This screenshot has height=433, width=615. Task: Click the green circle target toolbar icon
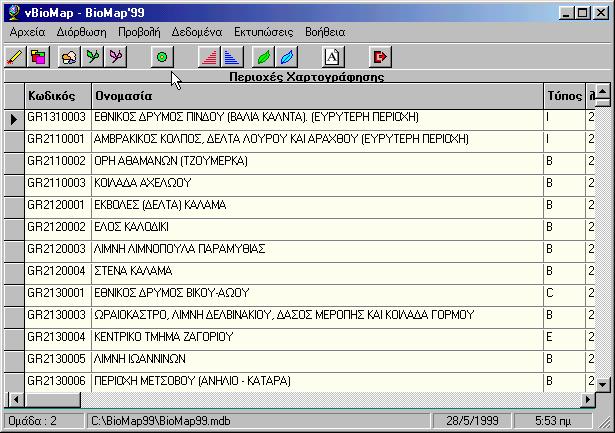point(162,57)
